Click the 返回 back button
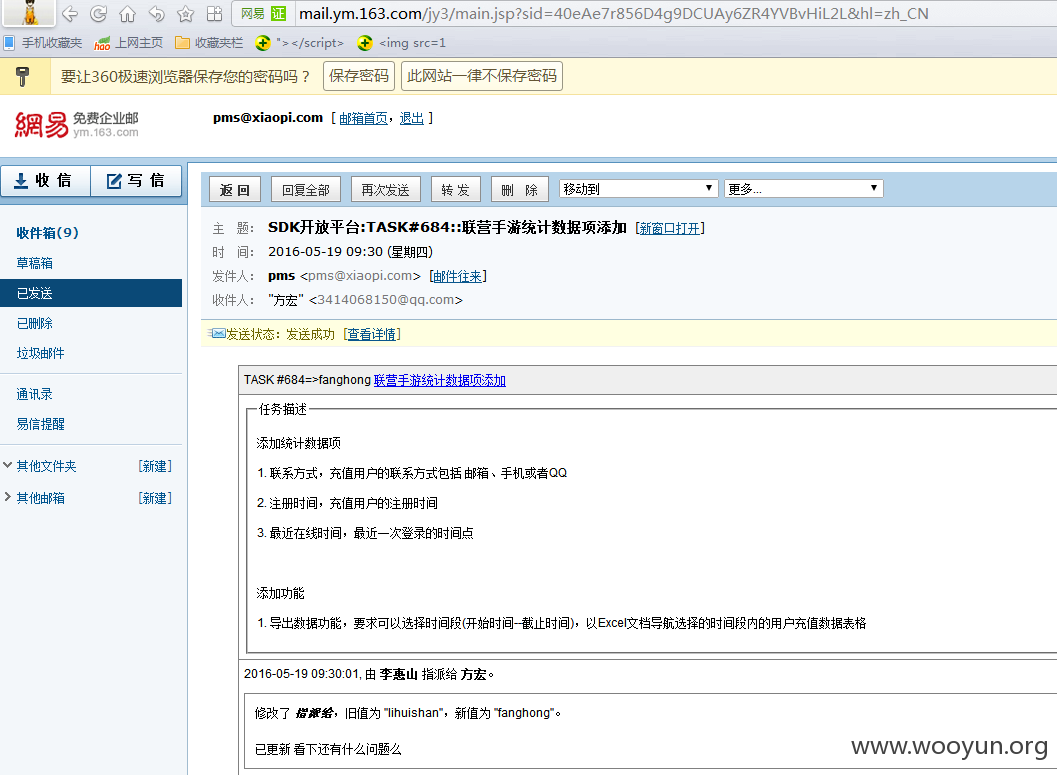This screenshot has width=1057, height=775. tap(235, 190)
